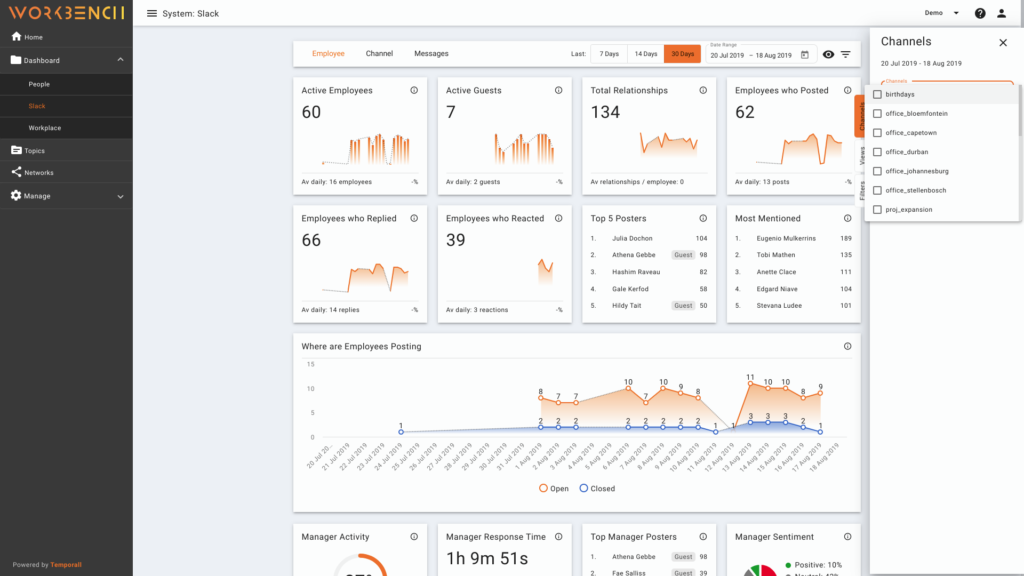
Task: Click Tobi Mathen in Most Mentioned
Action: coord(776,255)
